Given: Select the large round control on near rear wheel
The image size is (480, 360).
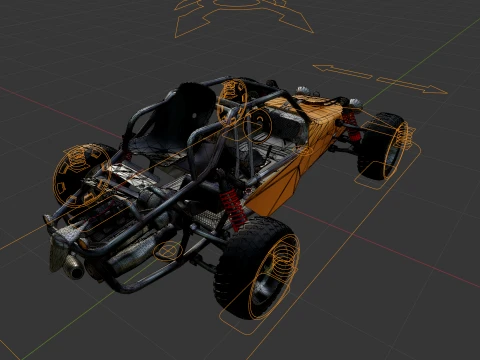Looking at the screenshot, I should coord(82,175).
